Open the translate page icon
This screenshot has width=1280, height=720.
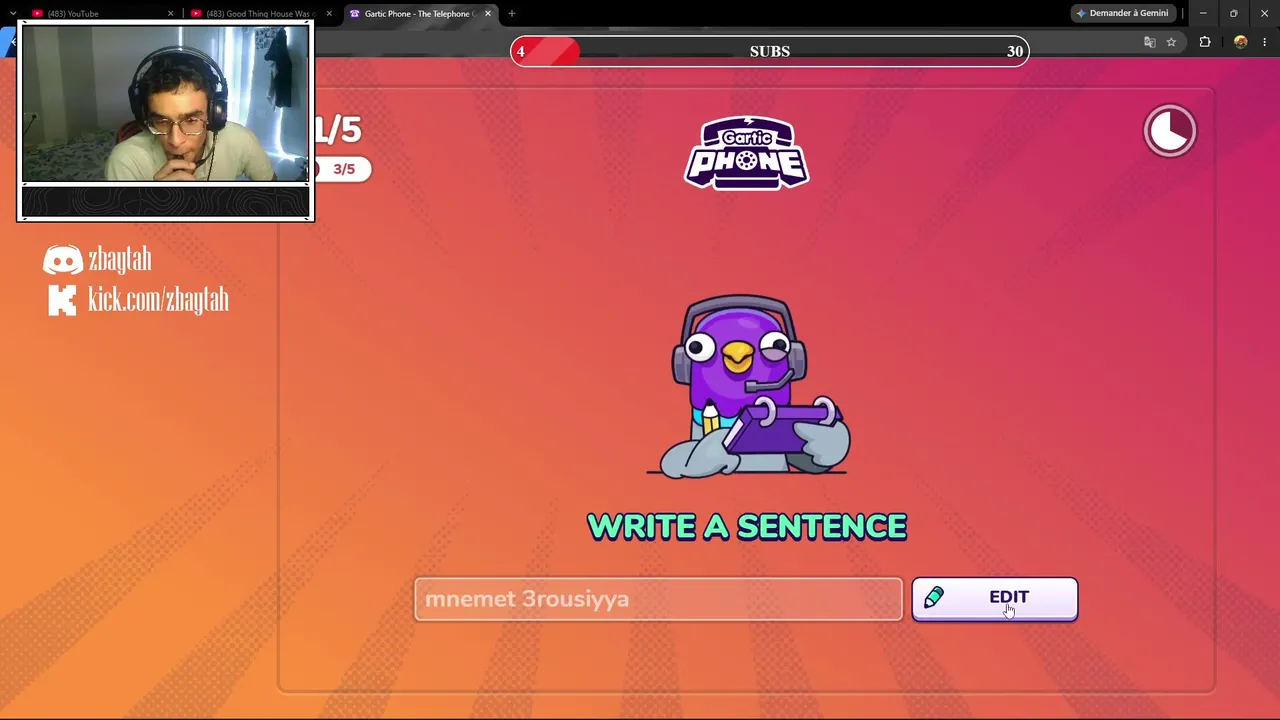click(x=1150, y=42)
